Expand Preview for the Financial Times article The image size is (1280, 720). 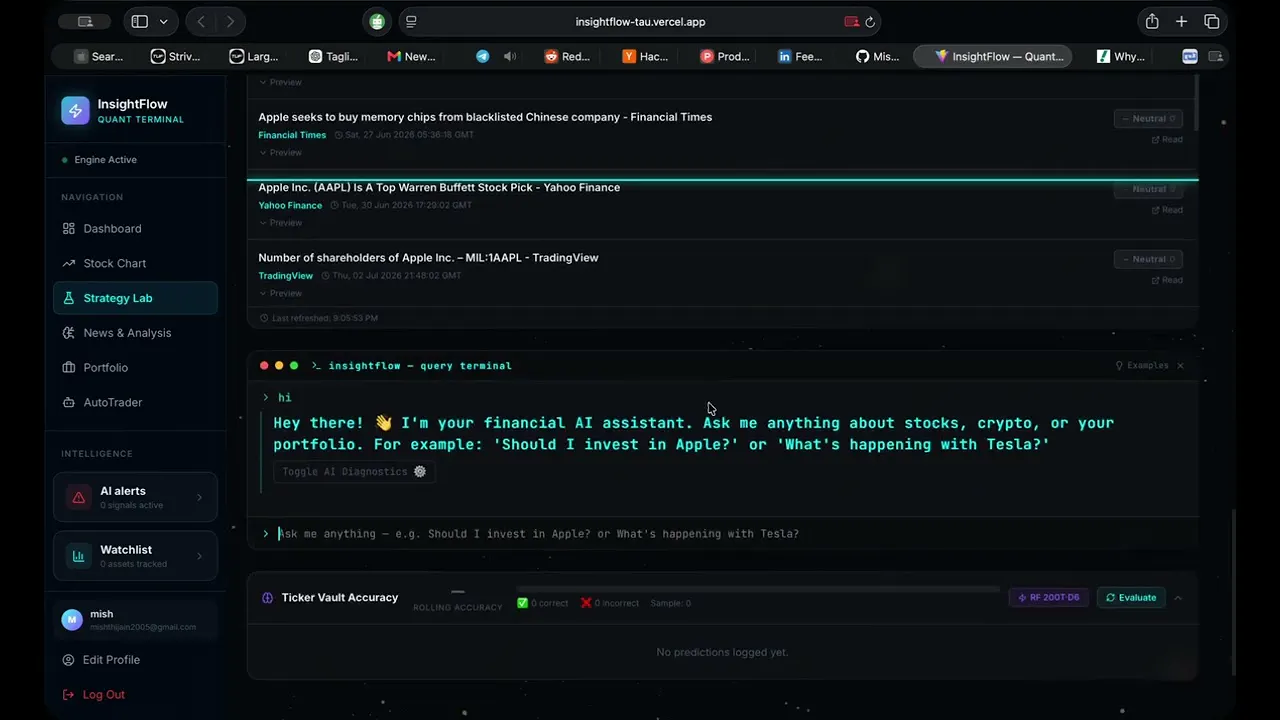pos(281,153)
